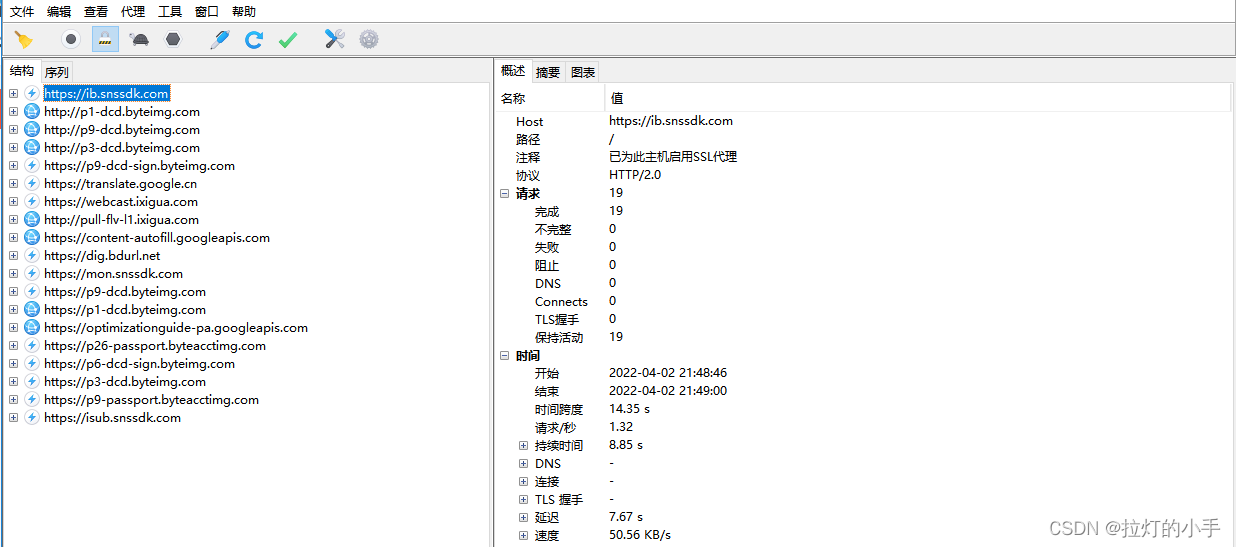The width and height of the screenshot is (1236, 547).
Task: Expand the https://p6-dcd-sign.byteimg.com node
Action: (14, 363)
